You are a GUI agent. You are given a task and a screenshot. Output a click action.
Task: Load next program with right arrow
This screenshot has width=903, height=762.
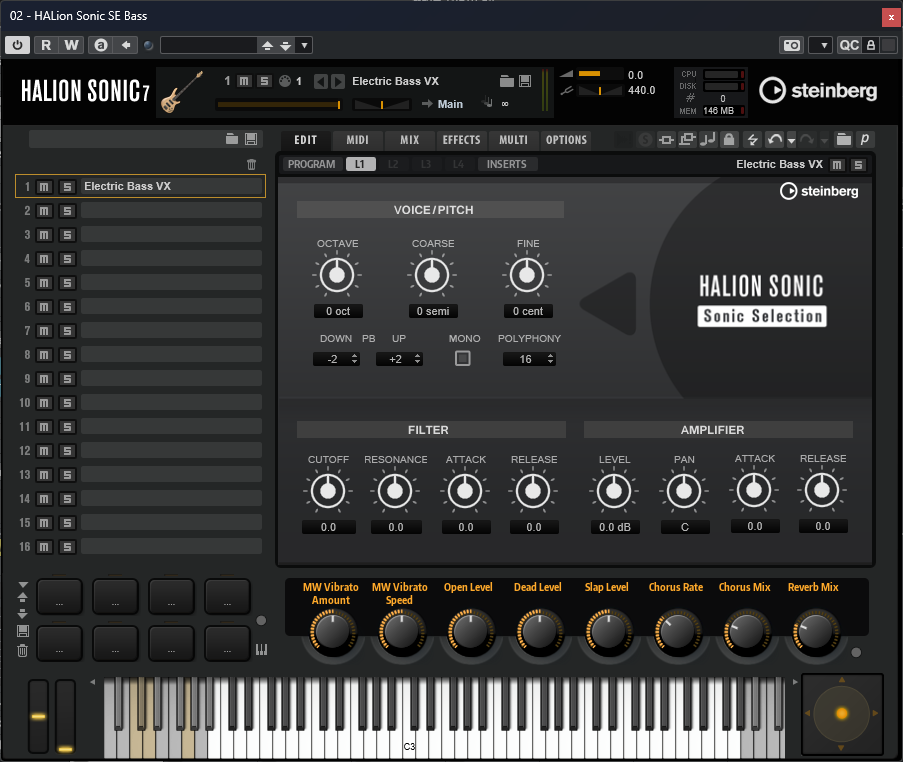coord(338,81)
